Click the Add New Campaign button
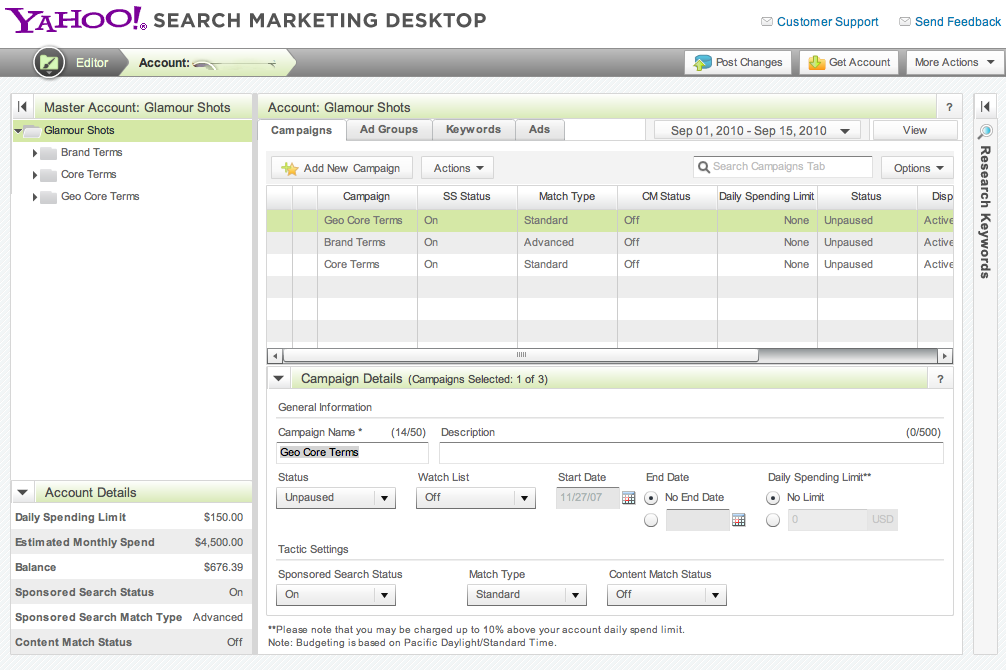Image resolution: width=1006 pixels, height=670 pixels. pos(341,168)
